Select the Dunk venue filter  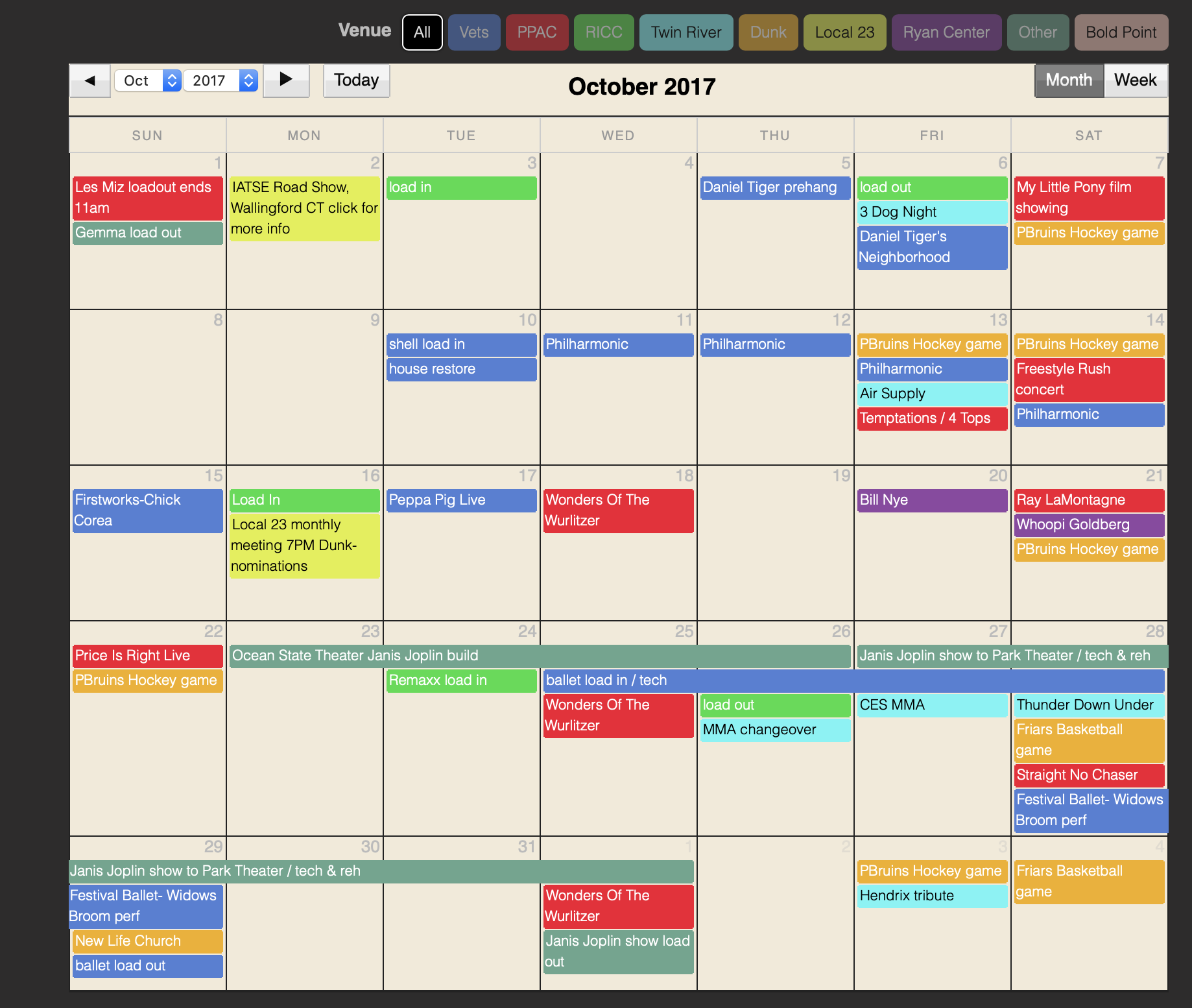pos(768,32)
